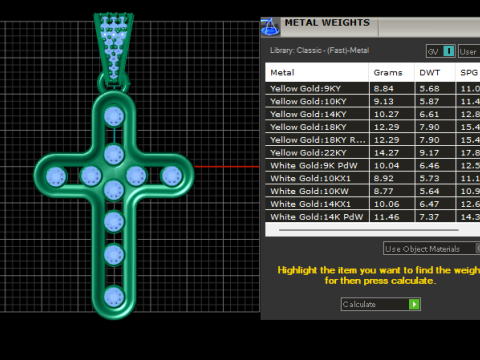Click the Grams column header
The width and height of the screenshot is (480, 360).
[x=392, y=72]
